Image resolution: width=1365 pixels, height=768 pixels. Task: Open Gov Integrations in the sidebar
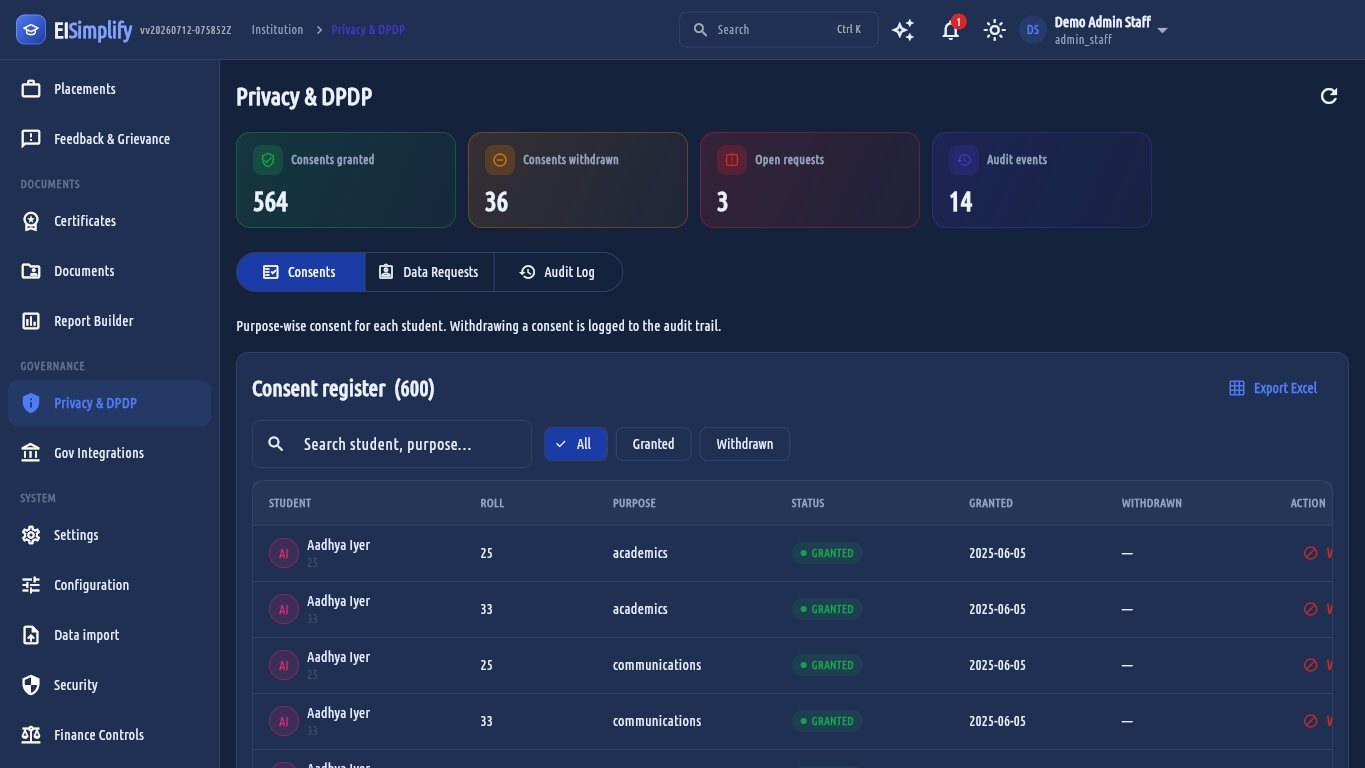(110, 453)
